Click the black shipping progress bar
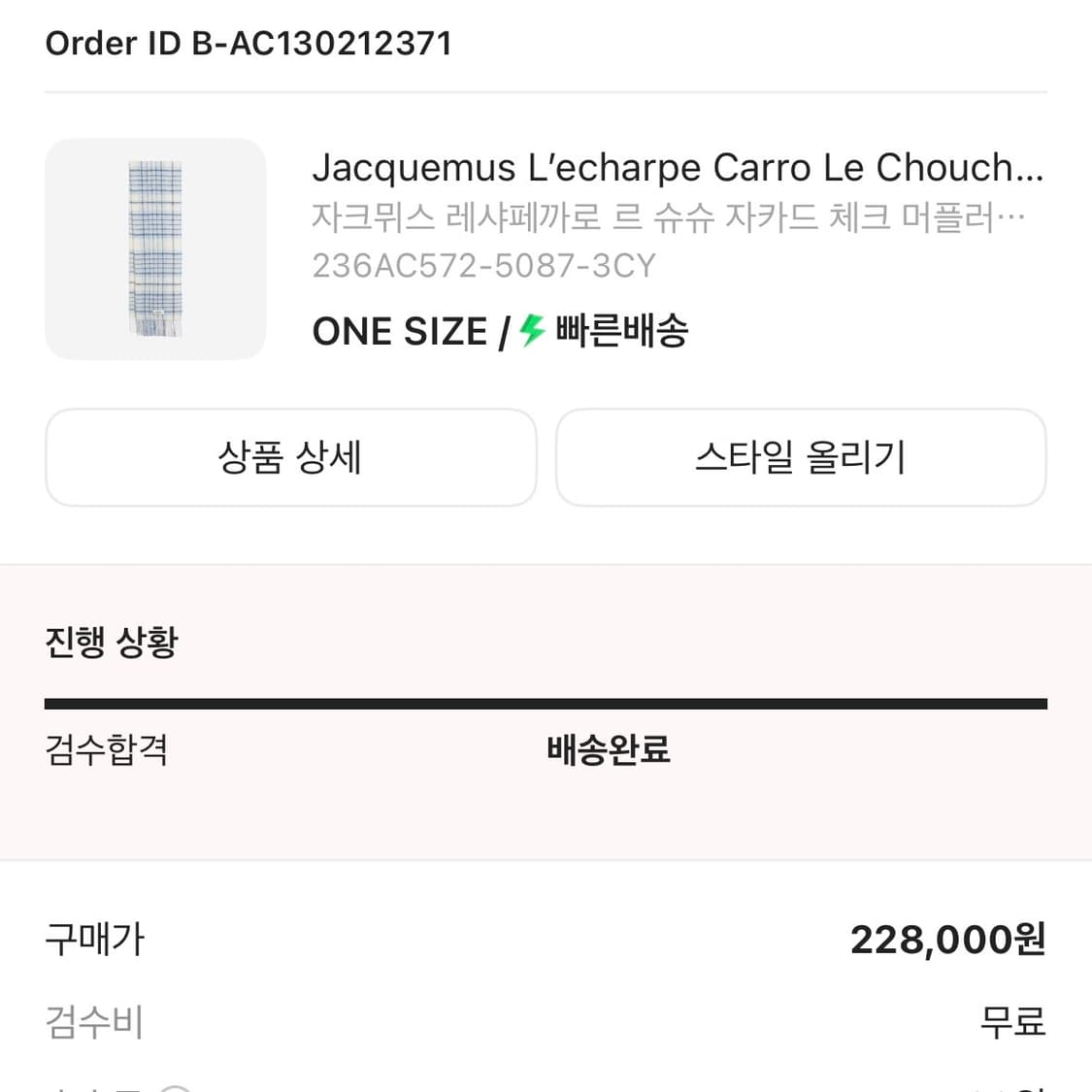 coord(546,701)
